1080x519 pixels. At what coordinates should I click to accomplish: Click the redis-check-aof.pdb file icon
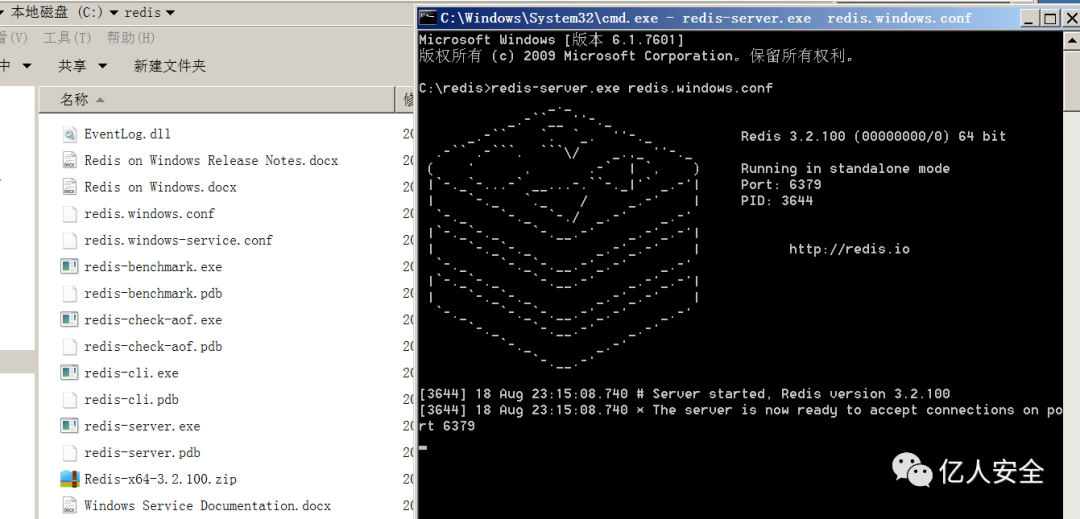69,346
